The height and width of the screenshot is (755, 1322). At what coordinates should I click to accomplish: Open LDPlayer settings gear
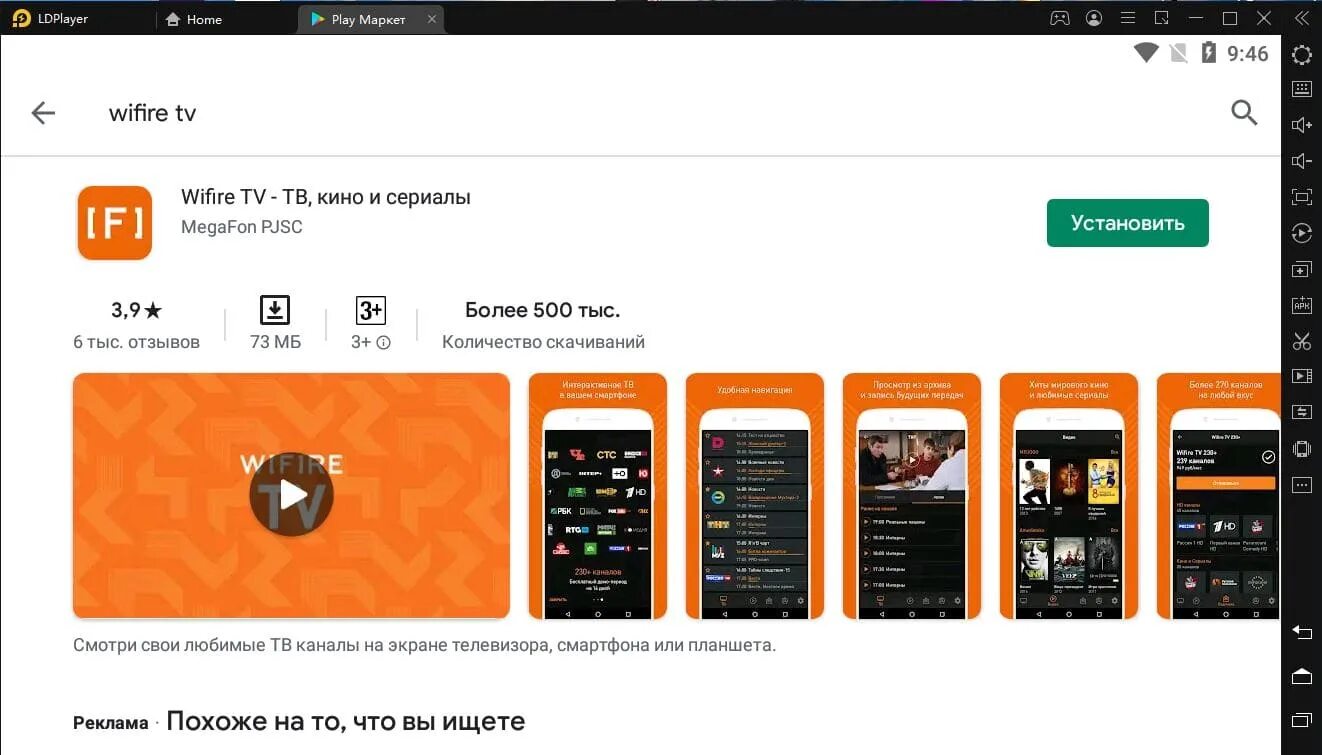coord(1301,55)
